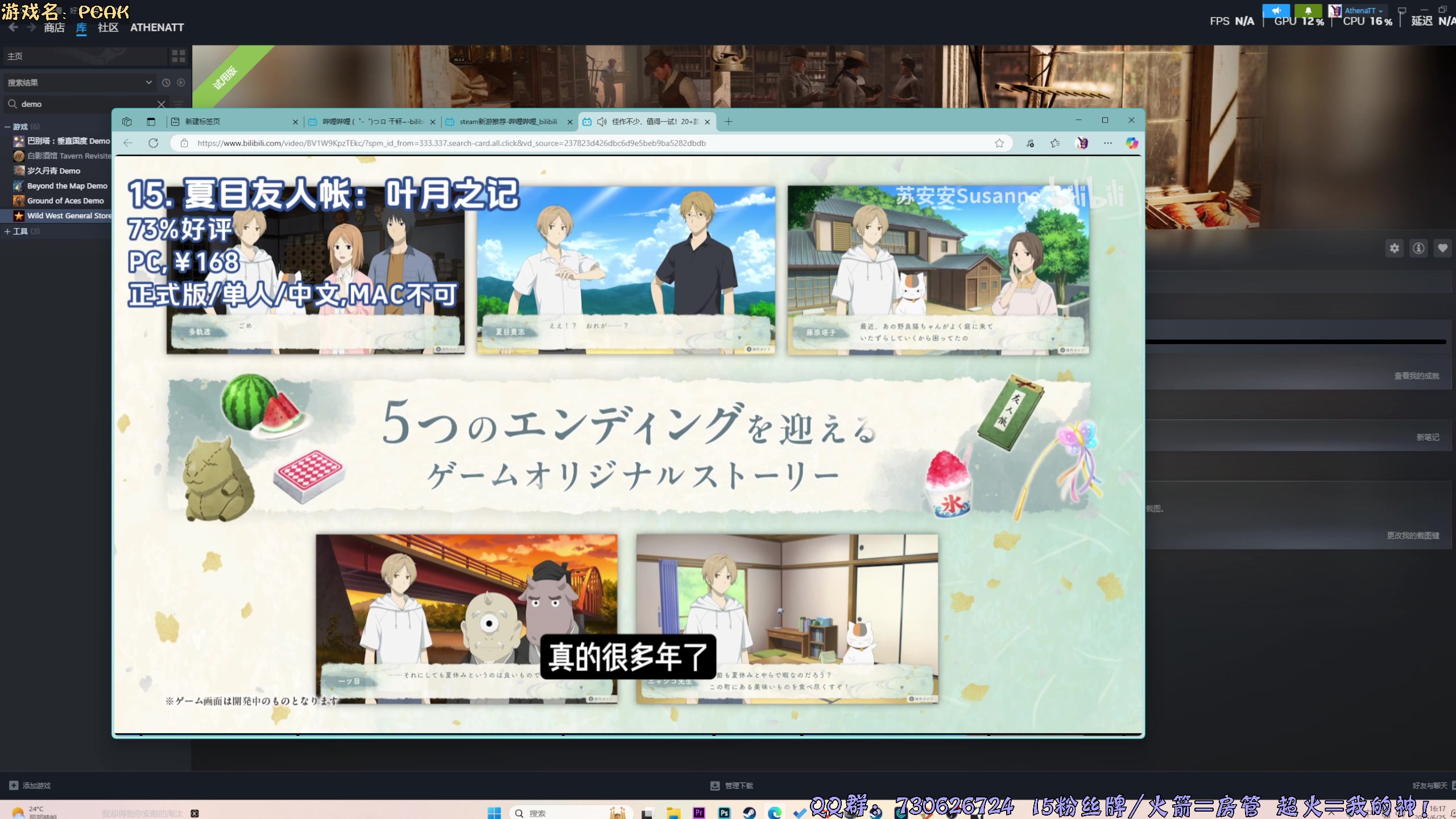Image resolution: width=1456 pixels, height=819 pixels.
Task: Mute the audio on the 佳作不少 tab
Action: click(602, 121)
